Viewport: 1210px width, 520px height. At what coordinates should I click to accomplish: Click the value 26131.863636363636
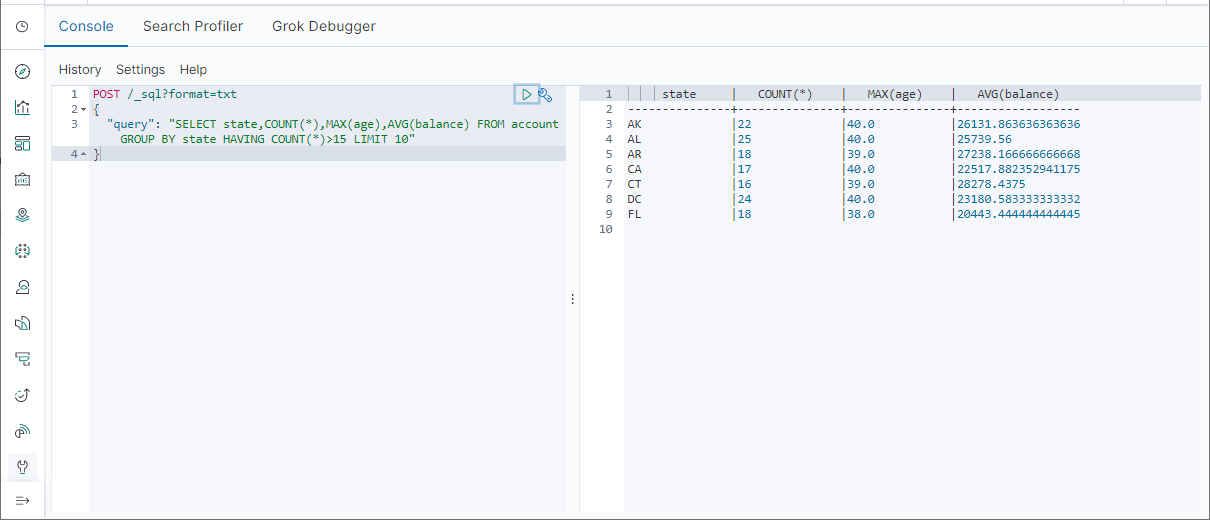(x=1018, y=124)
